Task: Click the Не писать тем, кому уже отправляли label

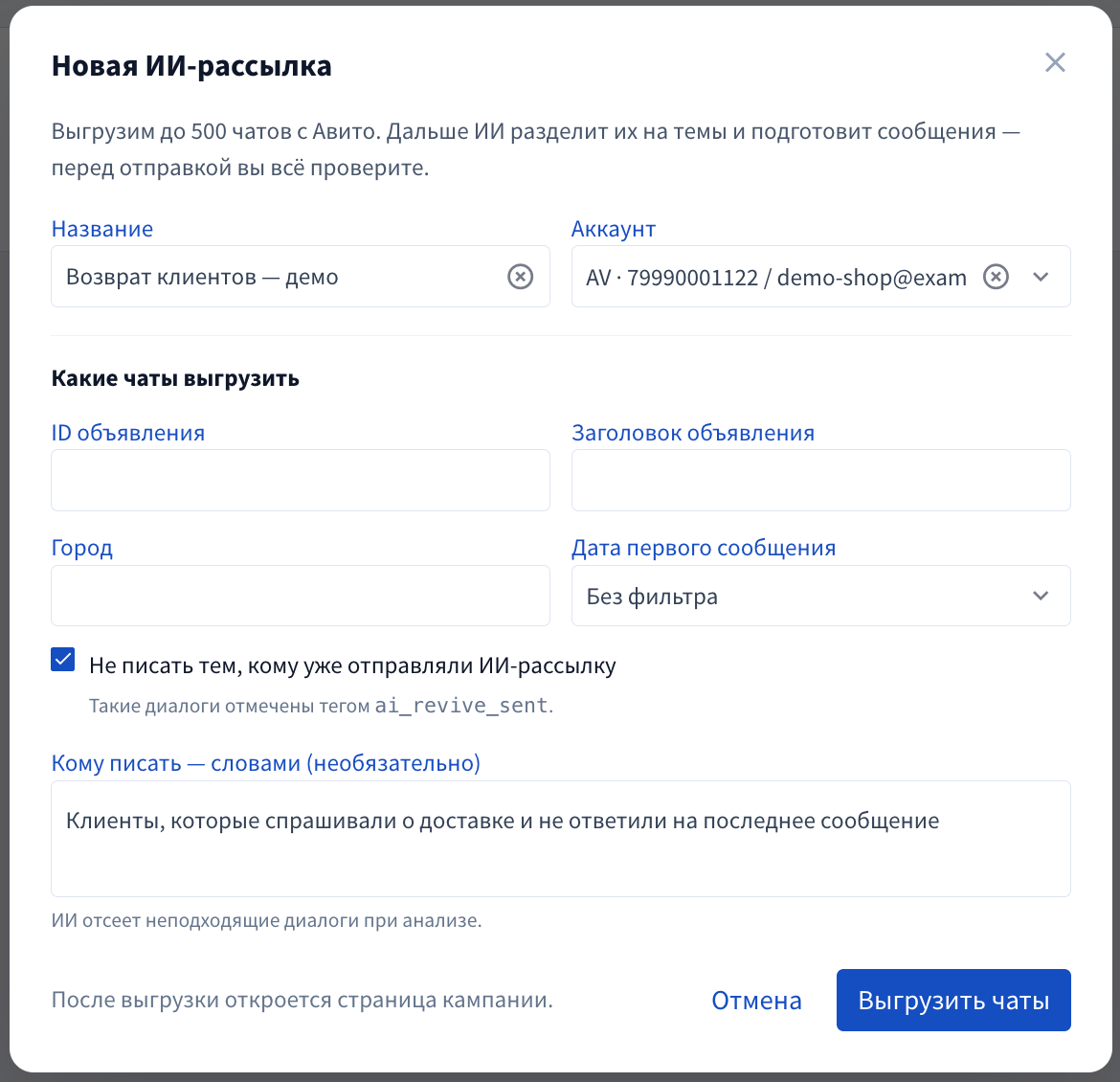Action: coord(352,665)
